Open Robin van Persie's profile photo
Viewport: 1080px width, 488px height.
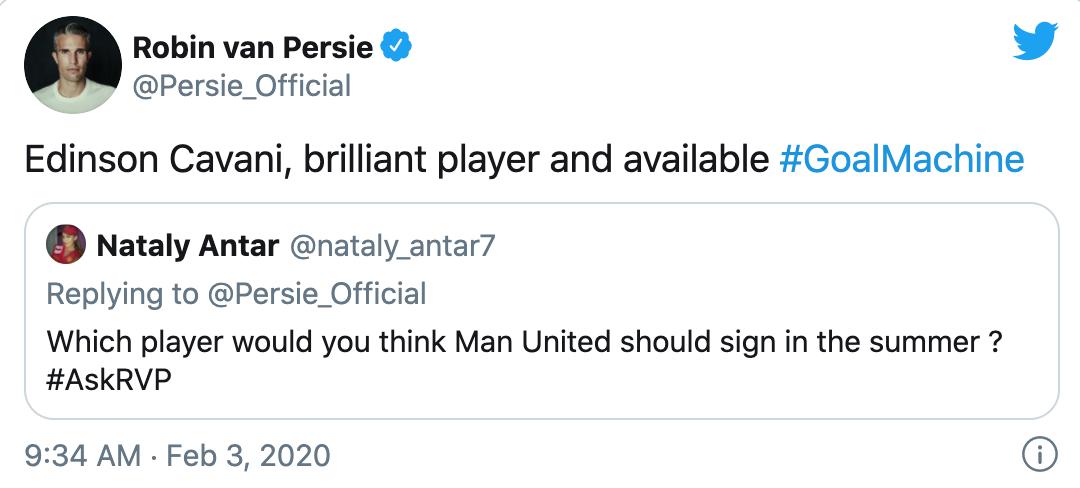tap(71, 64)
